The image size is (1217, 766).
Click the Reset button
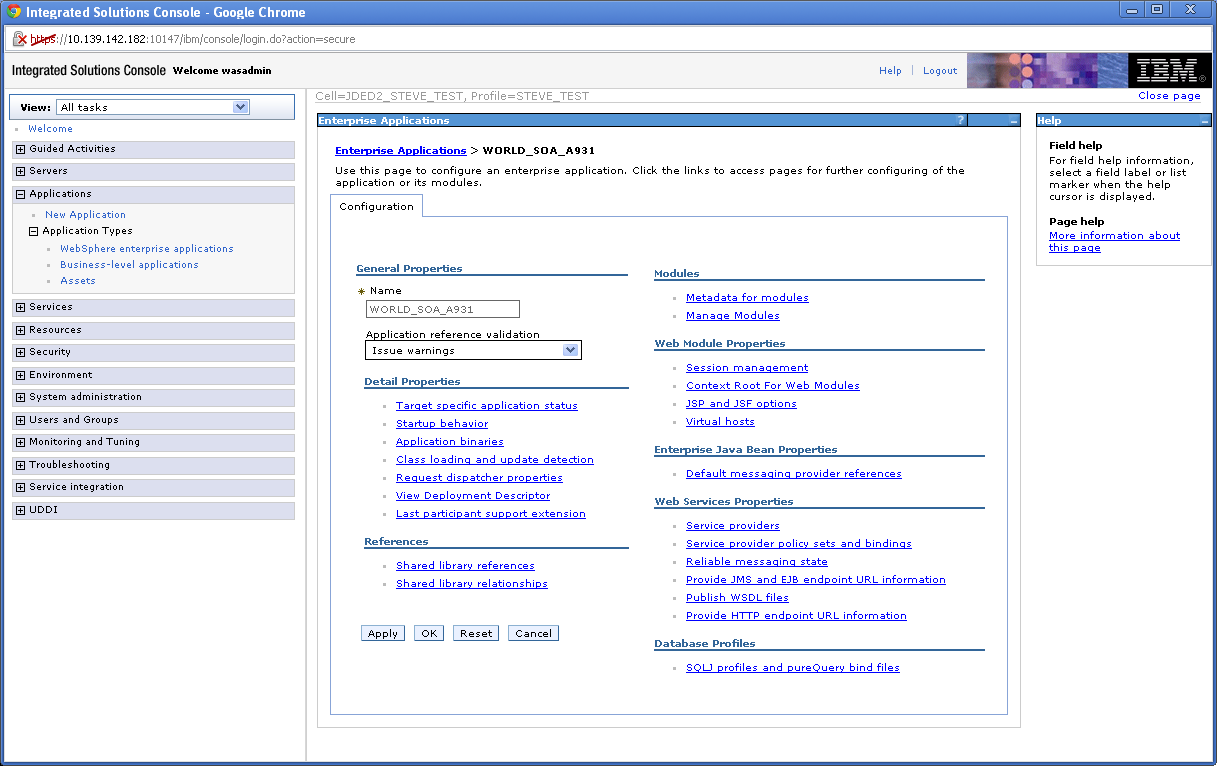[476, 633]
